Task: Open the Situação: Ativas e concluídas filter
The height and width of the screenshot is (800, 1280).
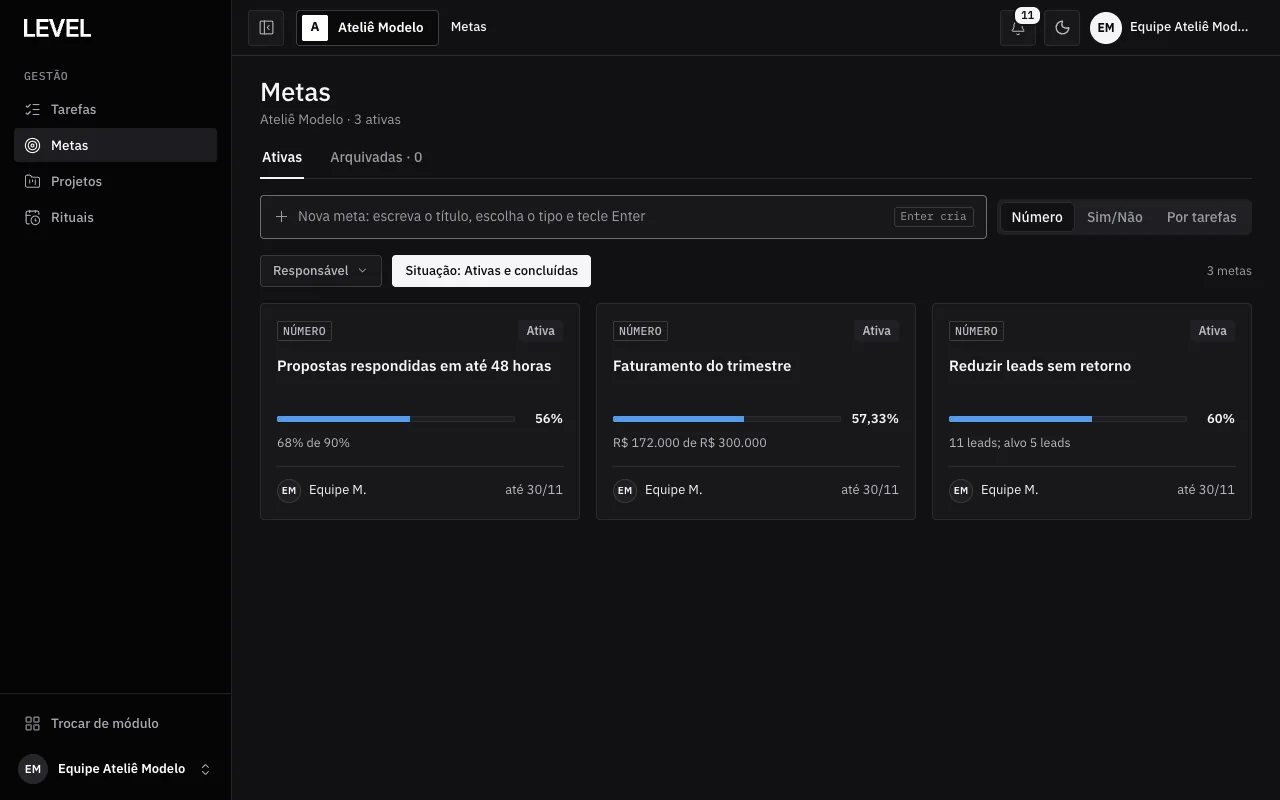Action: coord(491,271)
